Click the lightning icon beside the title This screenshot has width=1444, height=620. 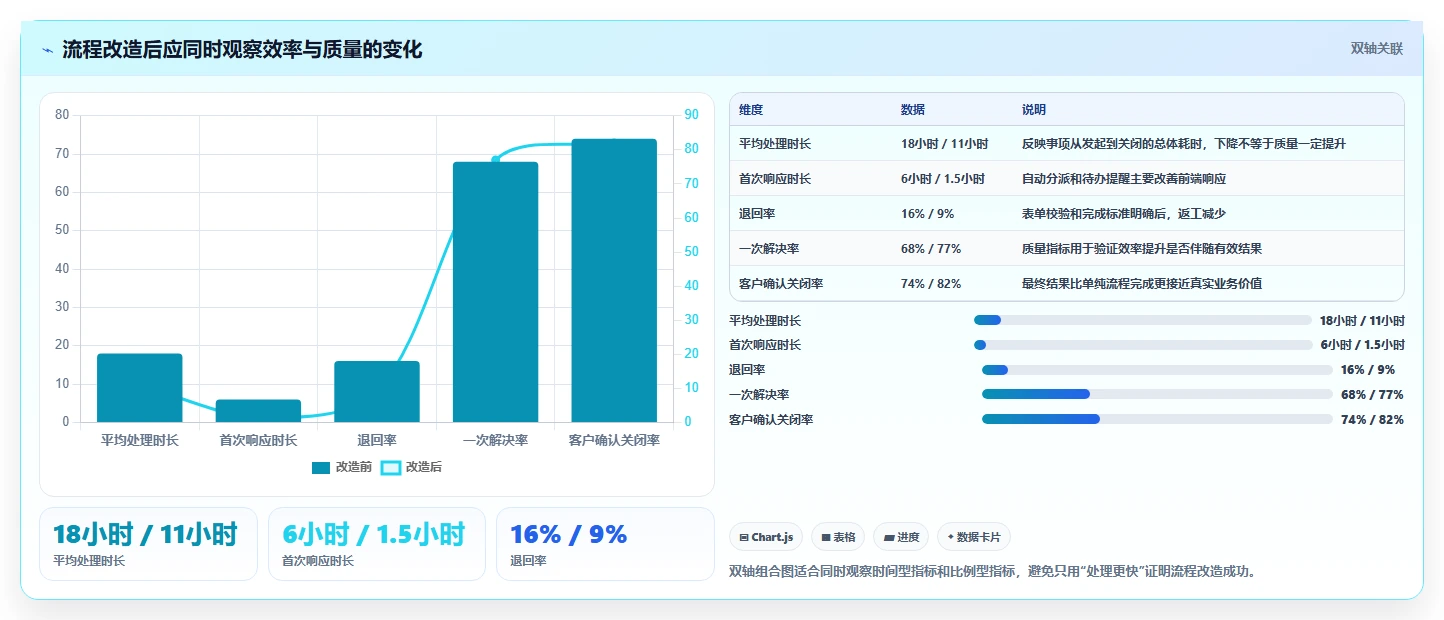[x=48, y=50]
